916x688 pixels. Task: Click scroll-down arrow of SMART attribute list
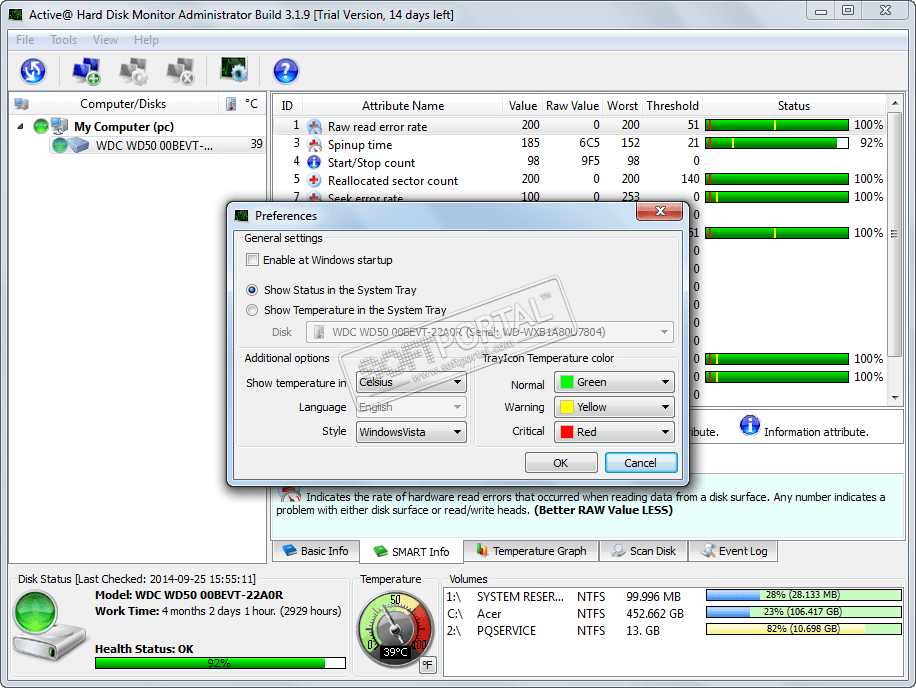click(x=895, y=398)
